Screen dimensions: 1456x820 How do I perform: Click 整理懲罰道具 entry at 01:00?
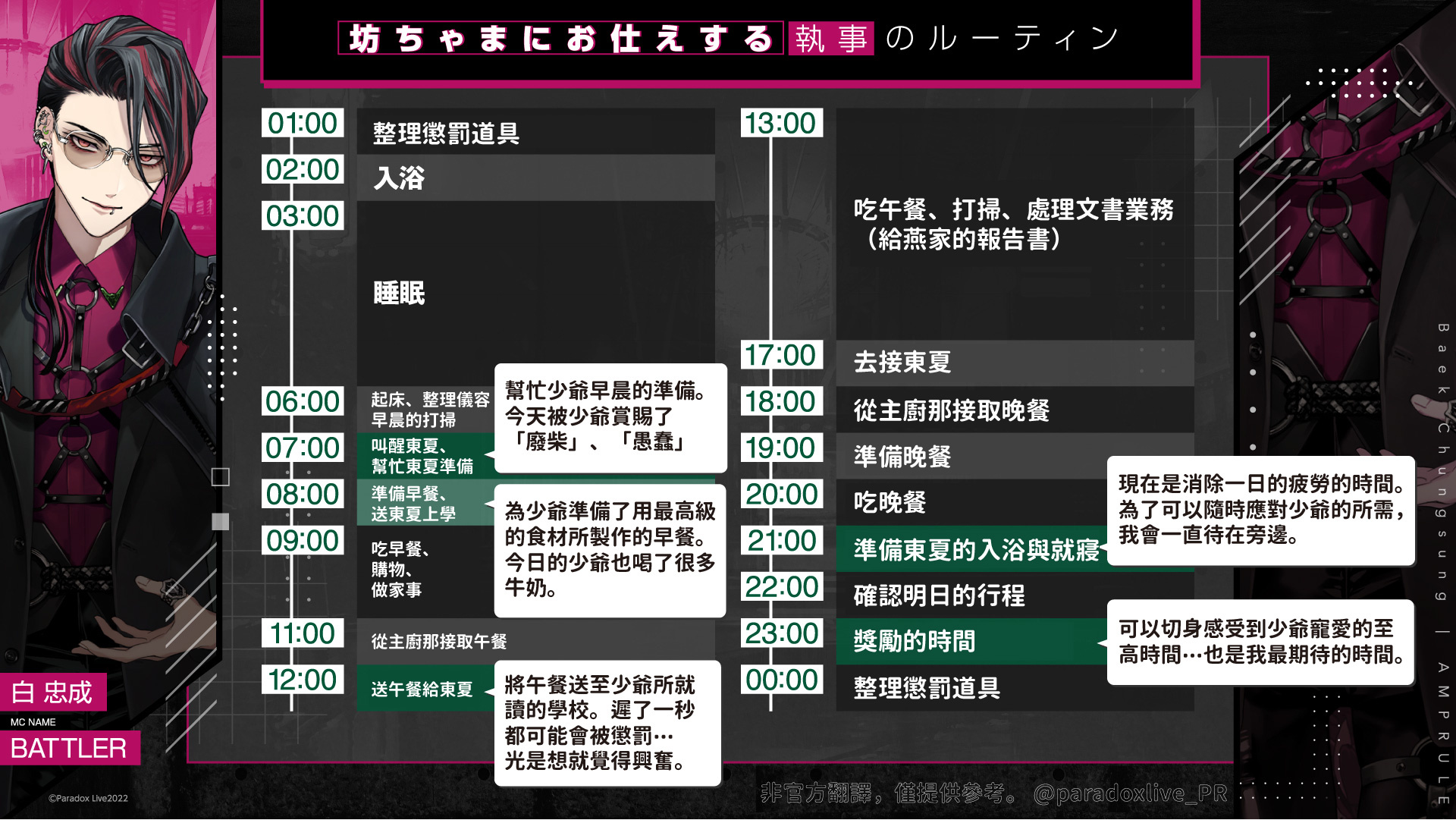pyautogui.click(x=535, y=131)
